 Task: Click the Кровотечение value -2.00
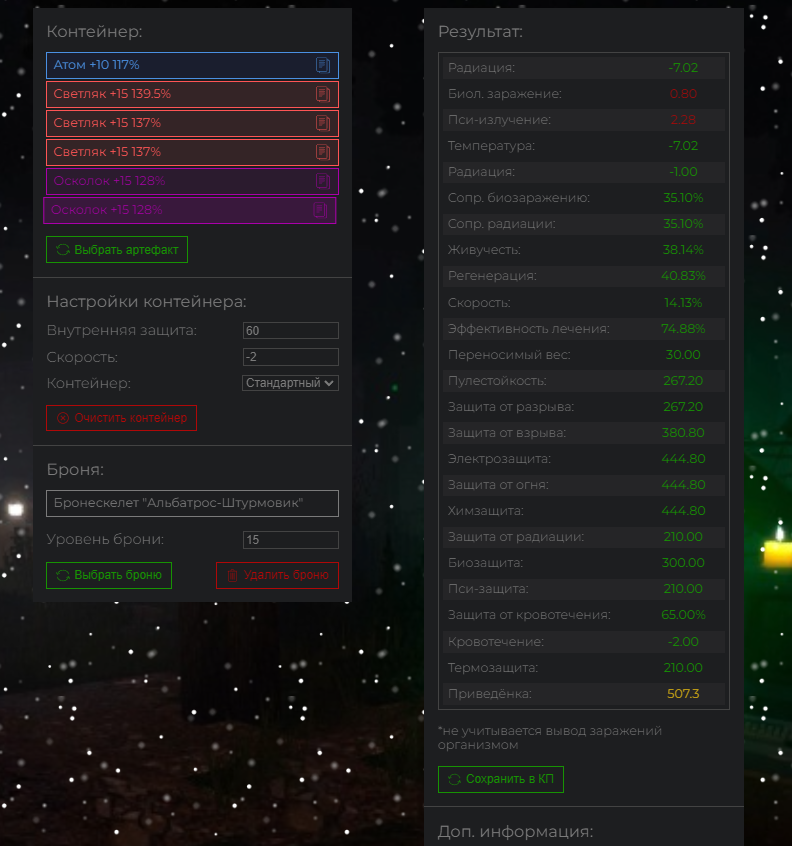point(683,642)
